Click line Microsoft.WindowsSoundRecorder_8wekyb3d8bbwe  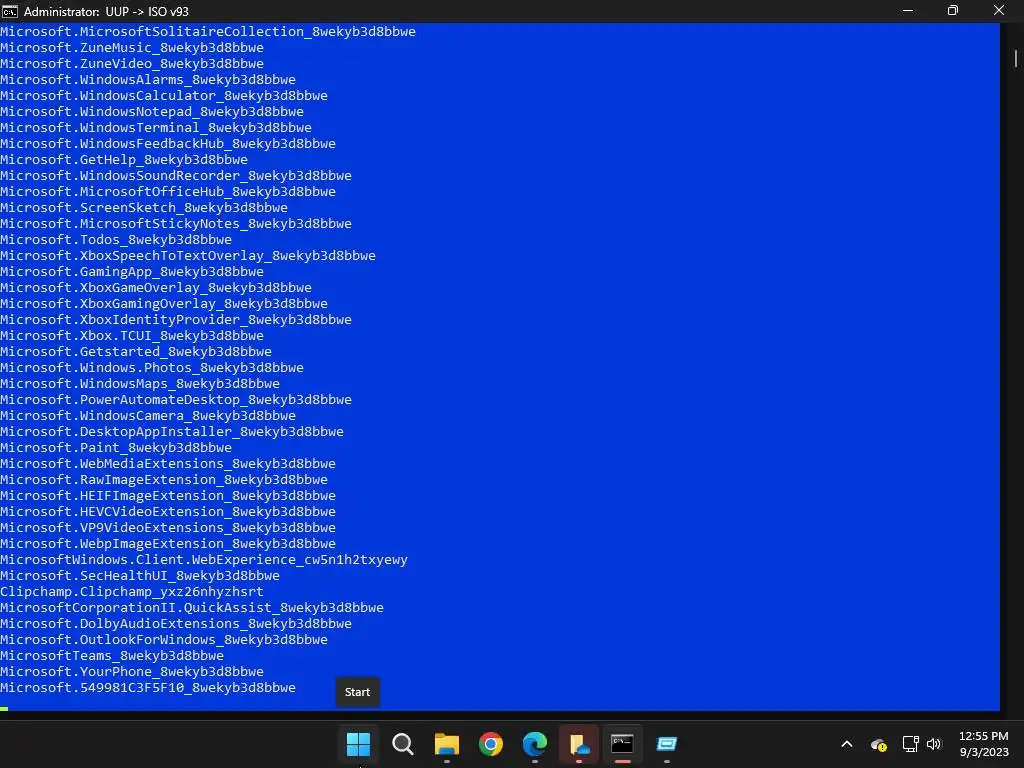click(x=176, y=176)
